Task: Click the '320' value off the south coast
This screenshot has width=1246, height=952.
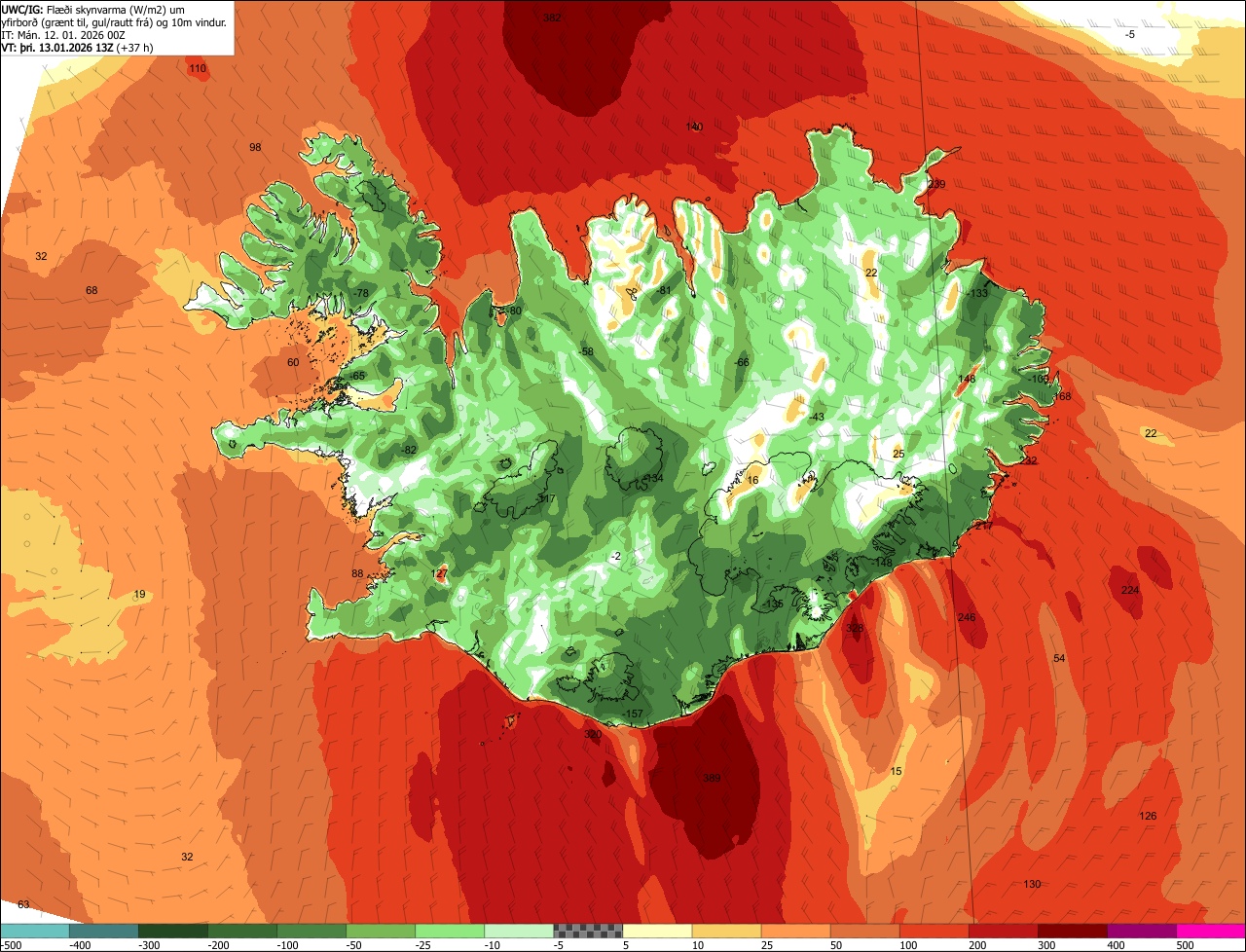Action: click(593, 734)
